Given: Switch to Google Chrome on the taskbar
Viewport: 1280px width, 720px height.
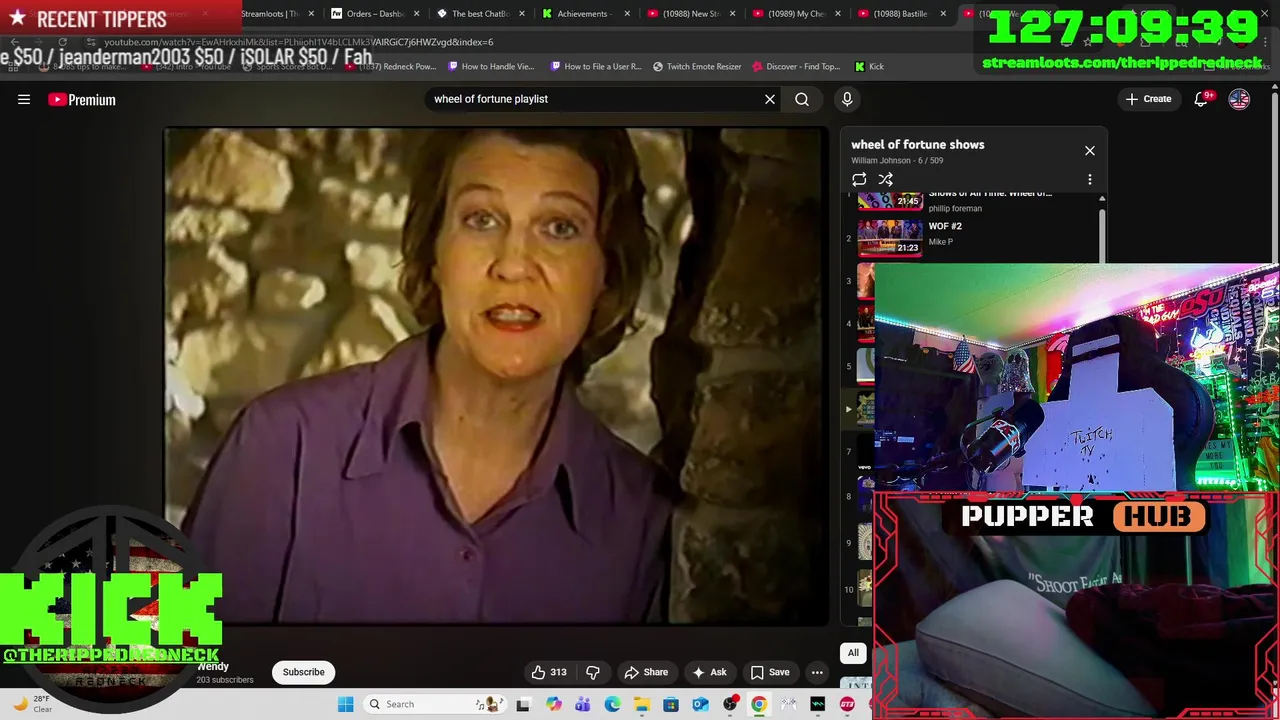Looking at the screenshot, I should pyautogui.click(x=759, y=704).
